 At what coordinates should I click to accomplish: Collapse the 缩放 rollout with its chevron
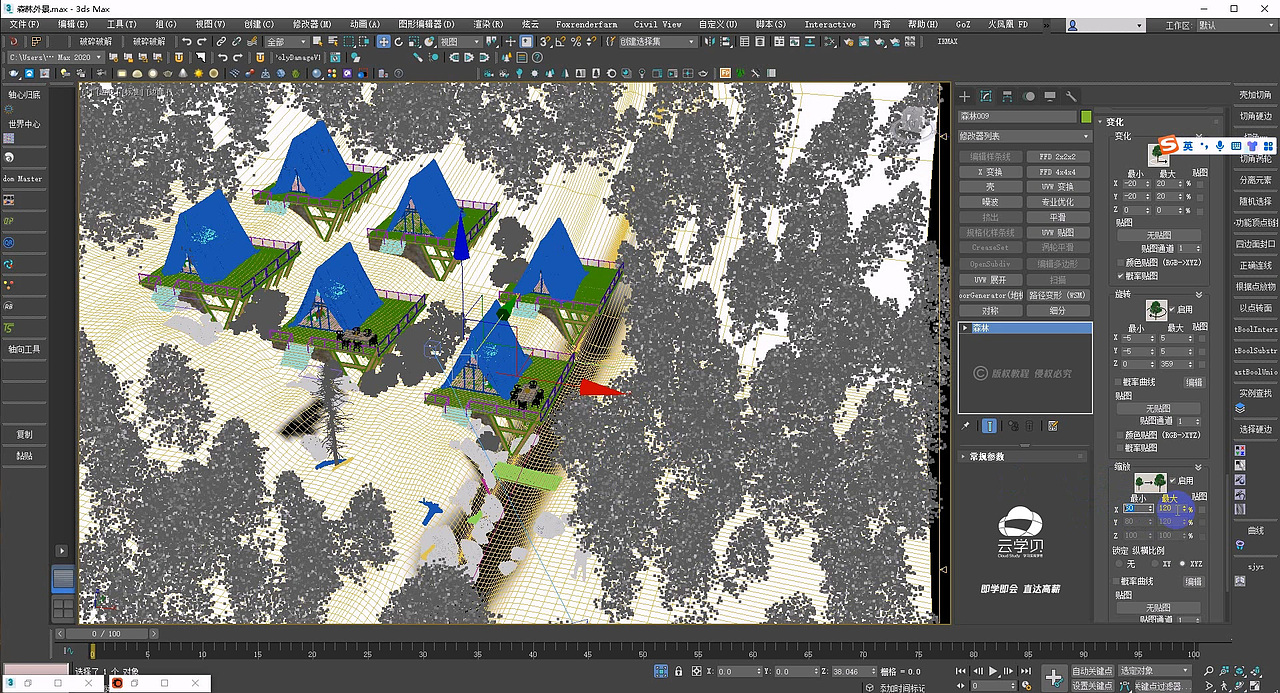(x=1197, y=466)
